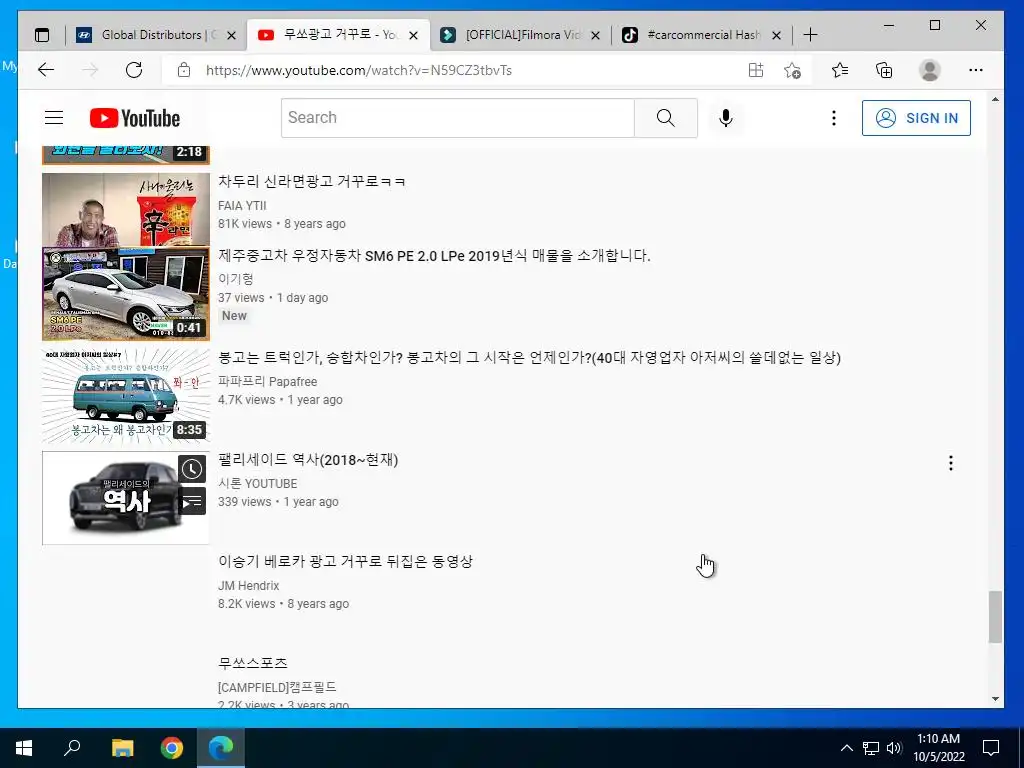The height and width of the screenshot is (768, 1024).
Task: Add this page to favorites star
Action: pyautogui.click(x=792, y=70)
